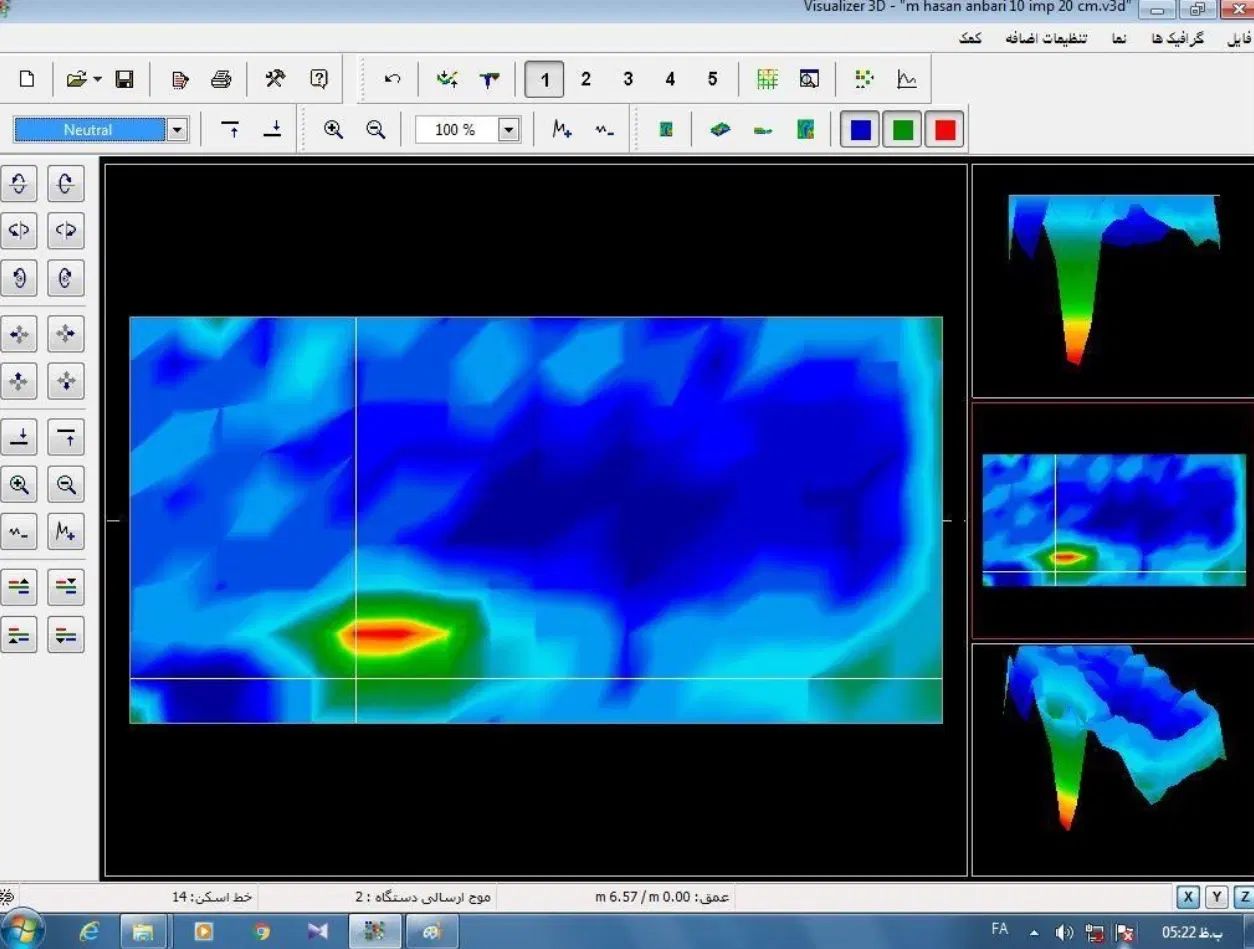The width and height of the screenshot is (1254, 949).
Task: Open the فایل menu
Action: click(x=1239, y=39)
